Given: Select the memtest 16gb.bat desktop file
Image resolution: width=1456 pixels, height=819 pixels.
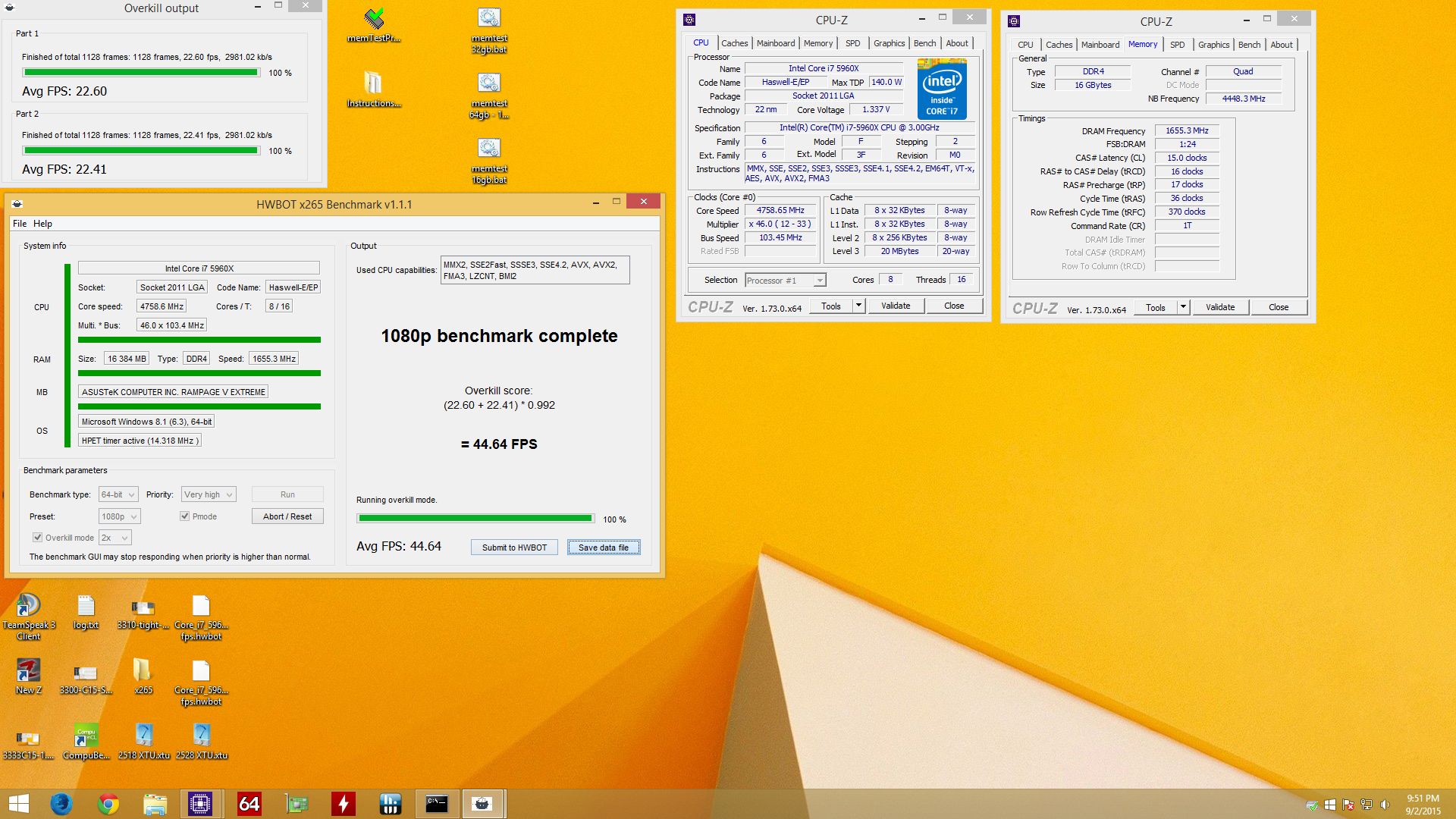Looking at the screenshot, I should pyautogui.click(x=489, y=161).
